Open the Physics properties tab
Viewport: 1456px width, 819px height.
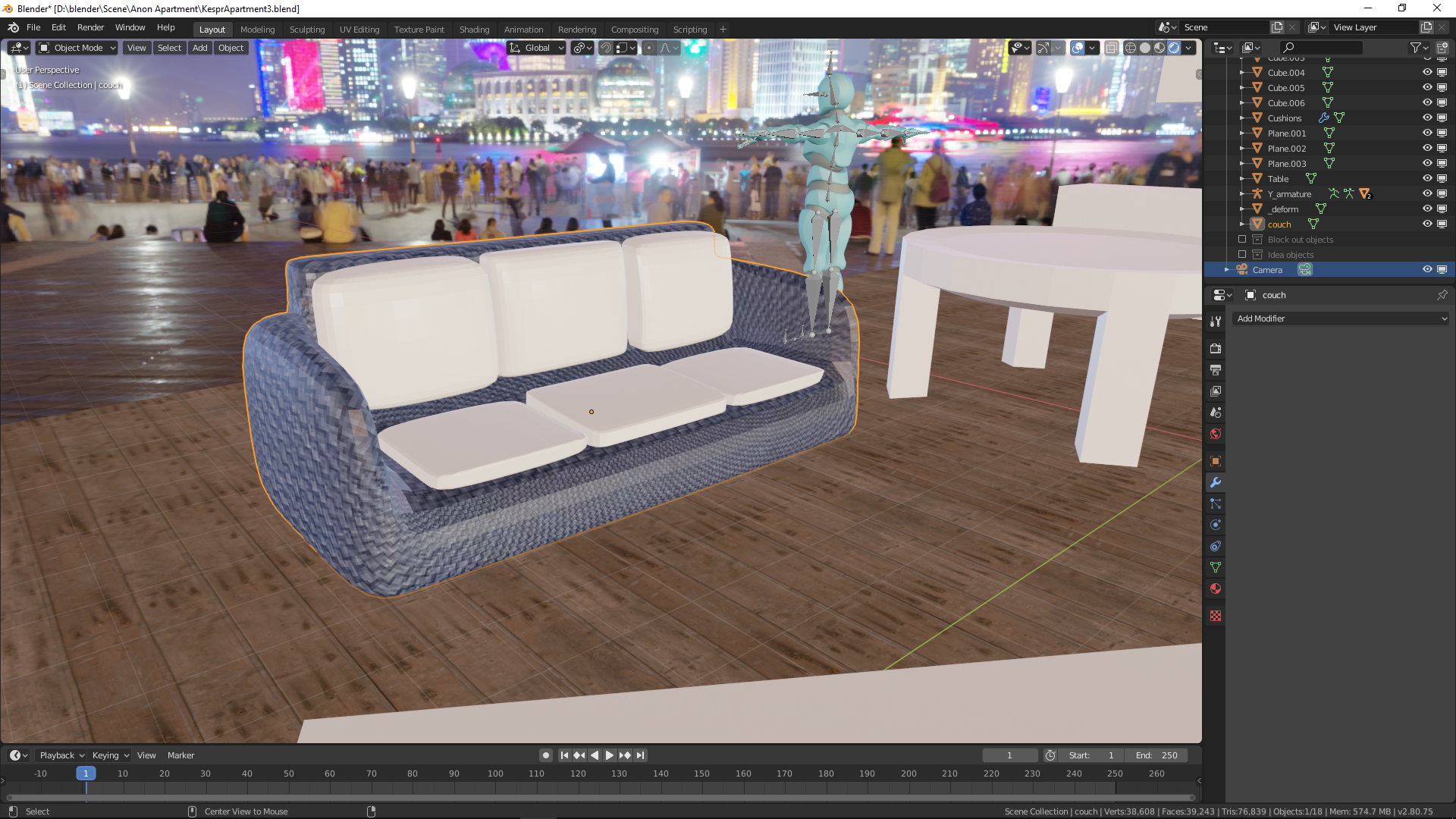tap(1216, 525)
